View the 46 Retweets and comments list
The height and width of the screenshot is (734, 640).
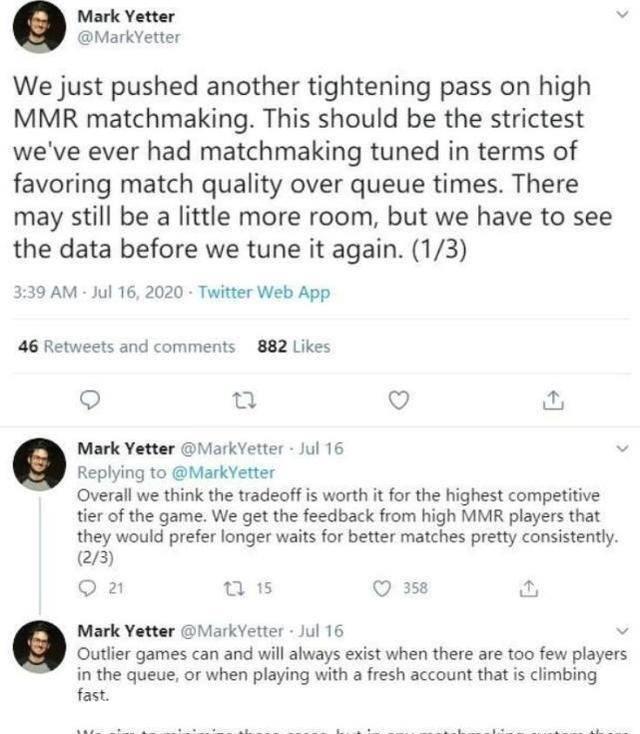126,346
